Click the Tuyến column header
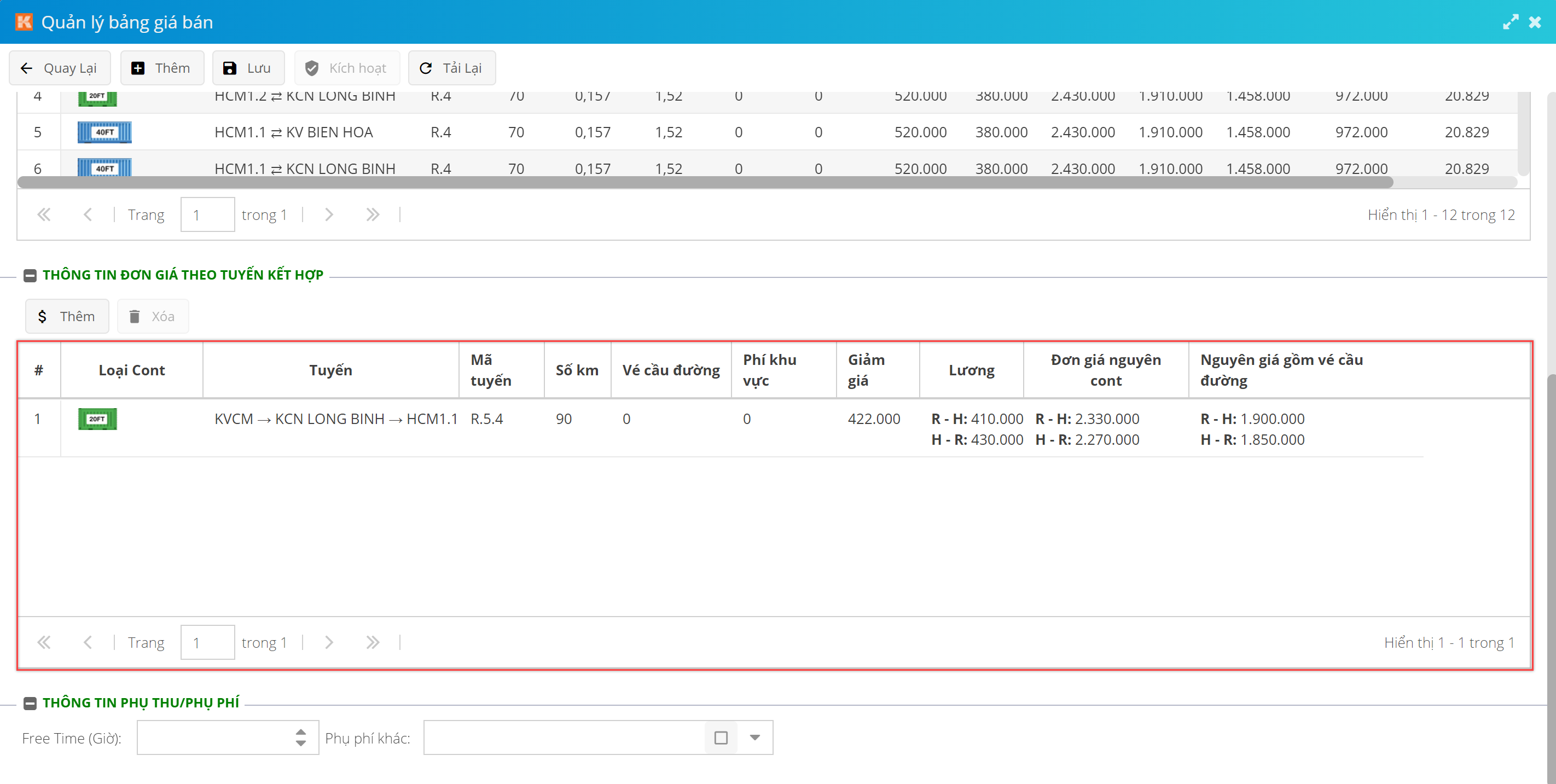The image size is (1556, 784). [x=330, y=370]
